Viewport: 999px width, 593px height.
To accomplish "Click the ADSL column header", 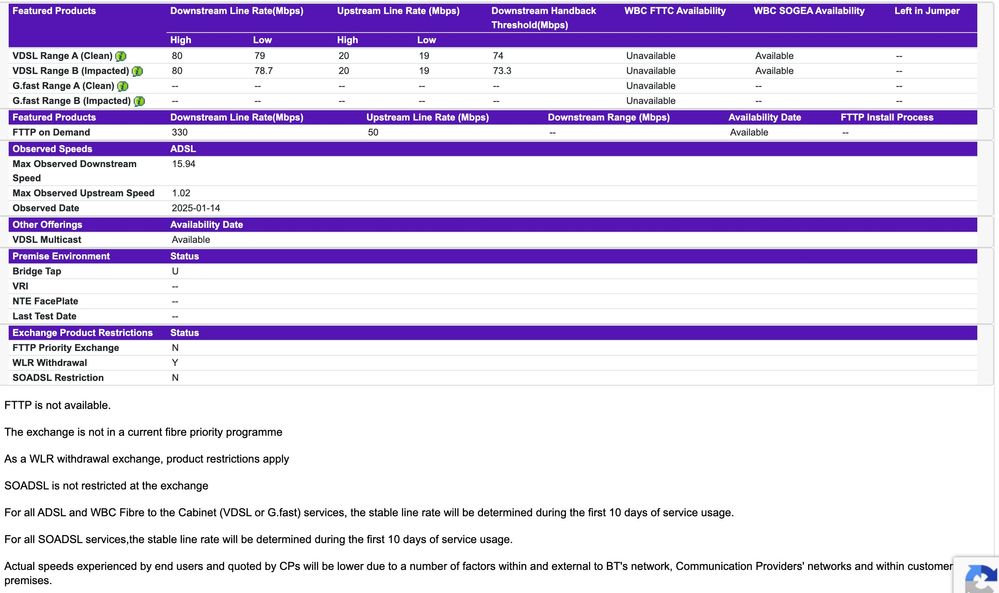I will (x=183, y=149).
